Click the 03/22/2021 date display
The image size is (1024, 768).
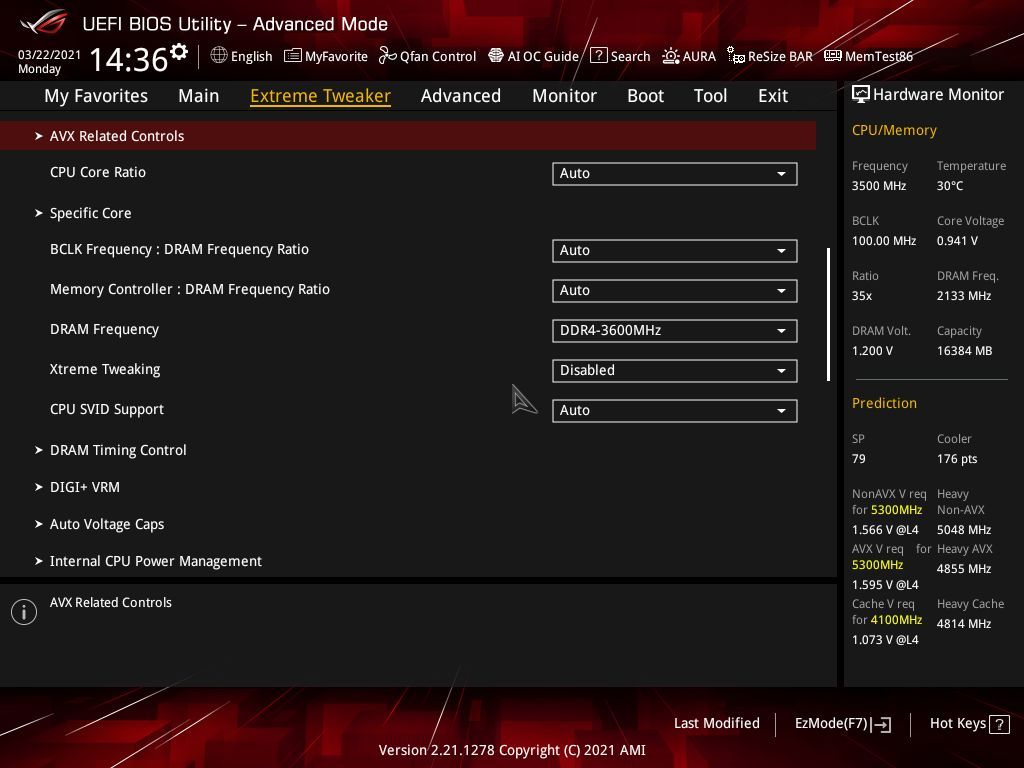[50, 55]
